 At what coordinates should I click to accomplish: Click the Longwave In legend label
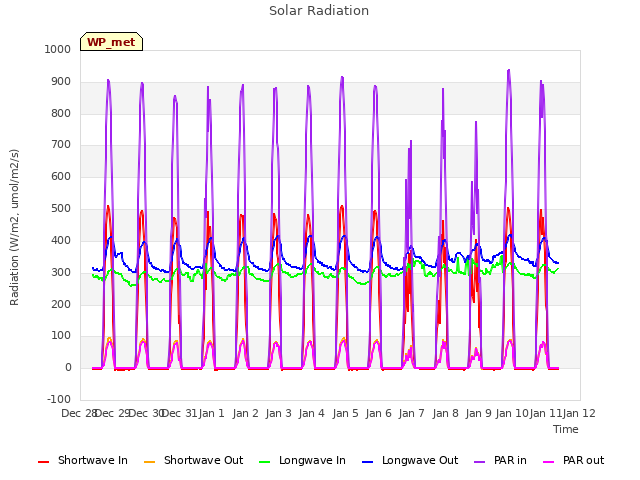pos(312,460)
